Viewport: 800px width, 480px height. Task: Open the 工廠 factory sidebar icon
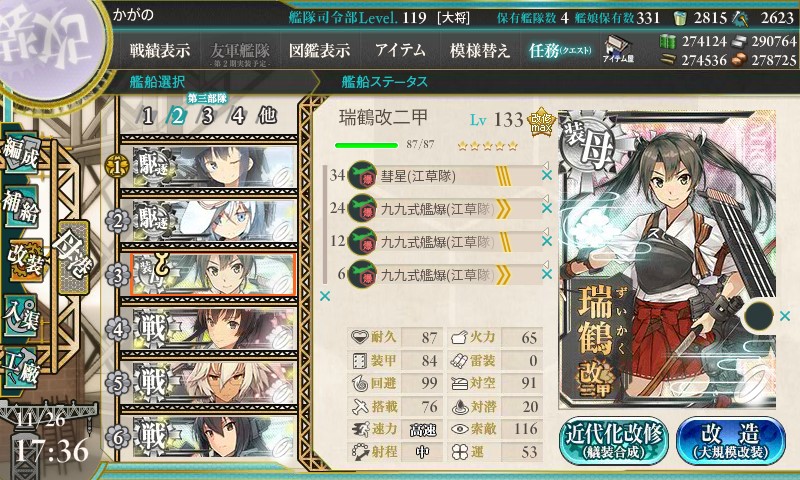tap(20, 368)
